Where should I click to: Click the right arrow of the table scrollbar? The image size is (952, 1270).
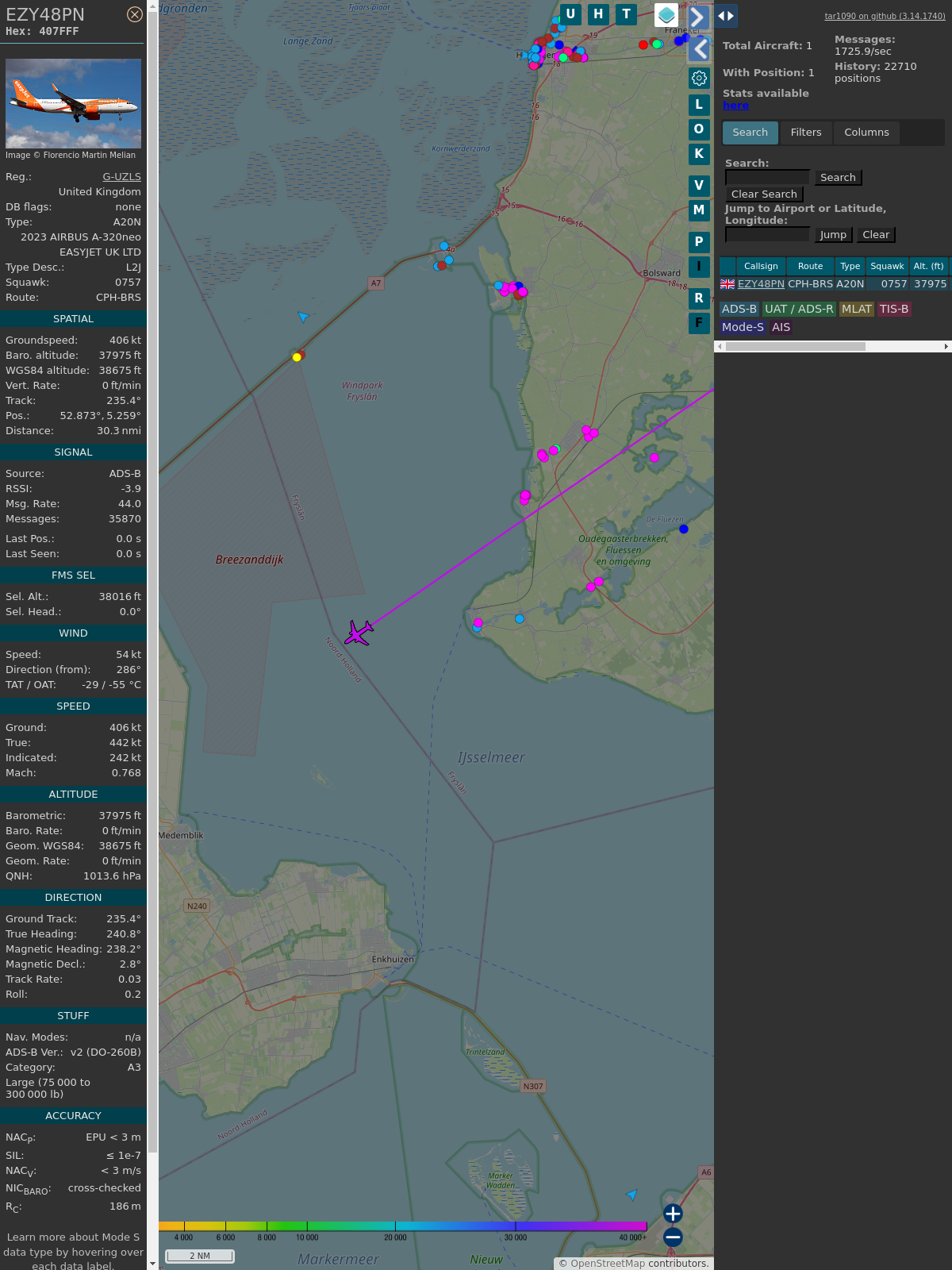click(946, 346)
